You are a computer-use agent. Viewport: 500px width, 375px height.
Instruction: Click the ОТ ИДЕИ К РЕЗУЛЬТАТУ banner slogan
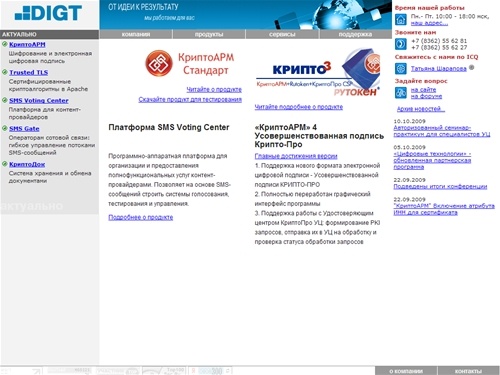coord(143,7)
